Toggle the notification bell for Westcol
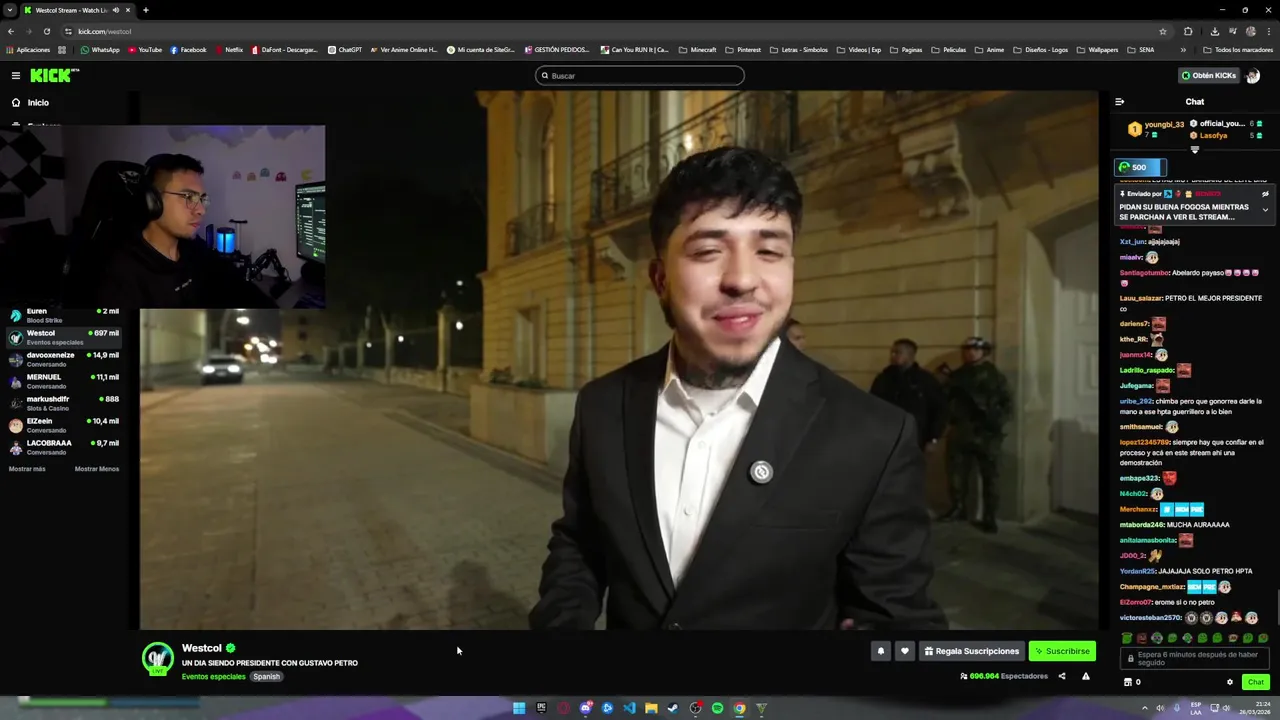Image resolution: width=1280 pixels, height=720 pixels. (x=881, y=651)
